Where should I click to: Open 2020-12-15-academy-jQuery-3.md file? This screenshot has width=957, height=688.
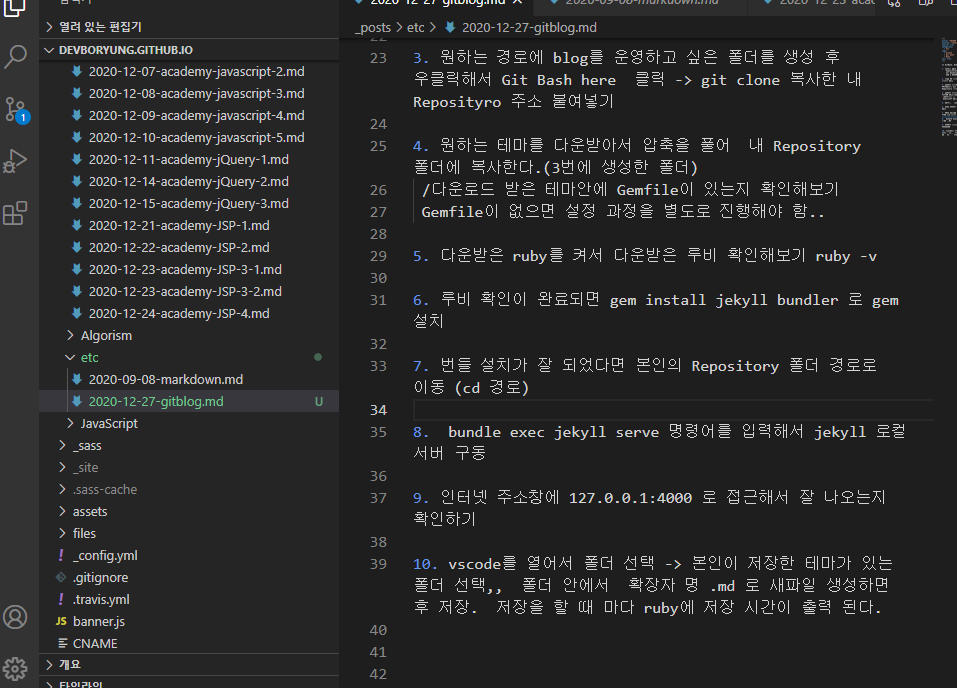click(x=189, y=203)
